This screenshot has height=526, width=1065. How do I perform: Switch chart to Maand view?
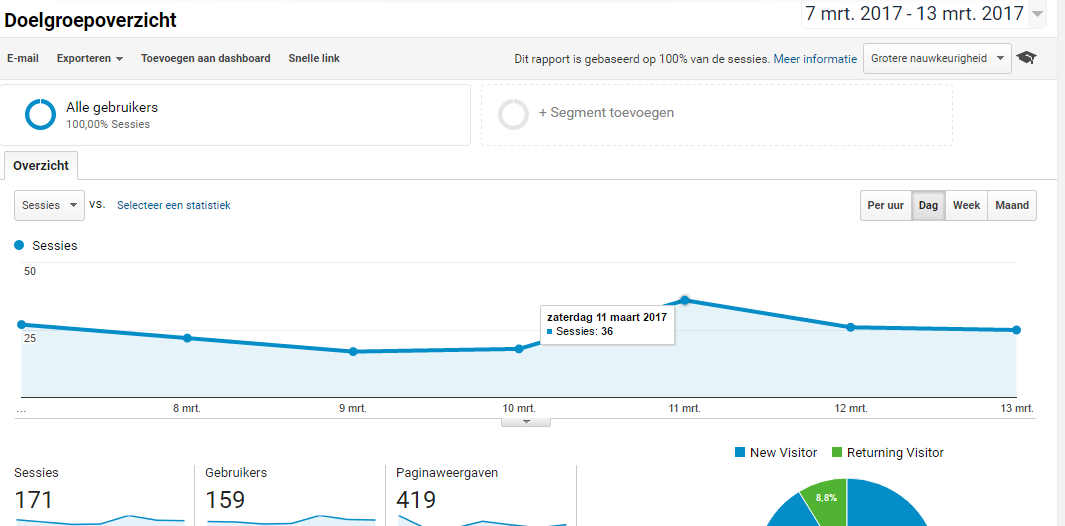pos(1012,205)
